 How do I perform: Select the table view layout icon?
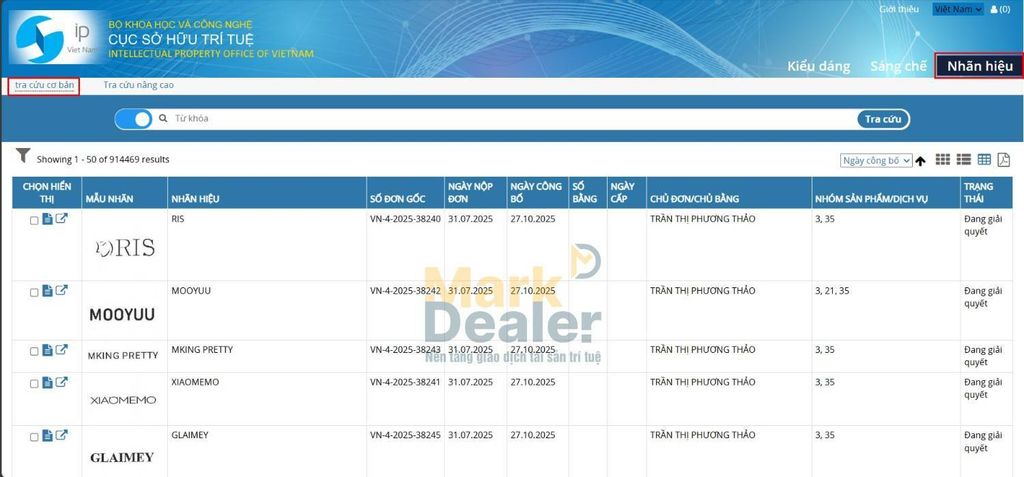tap(984, 160)
